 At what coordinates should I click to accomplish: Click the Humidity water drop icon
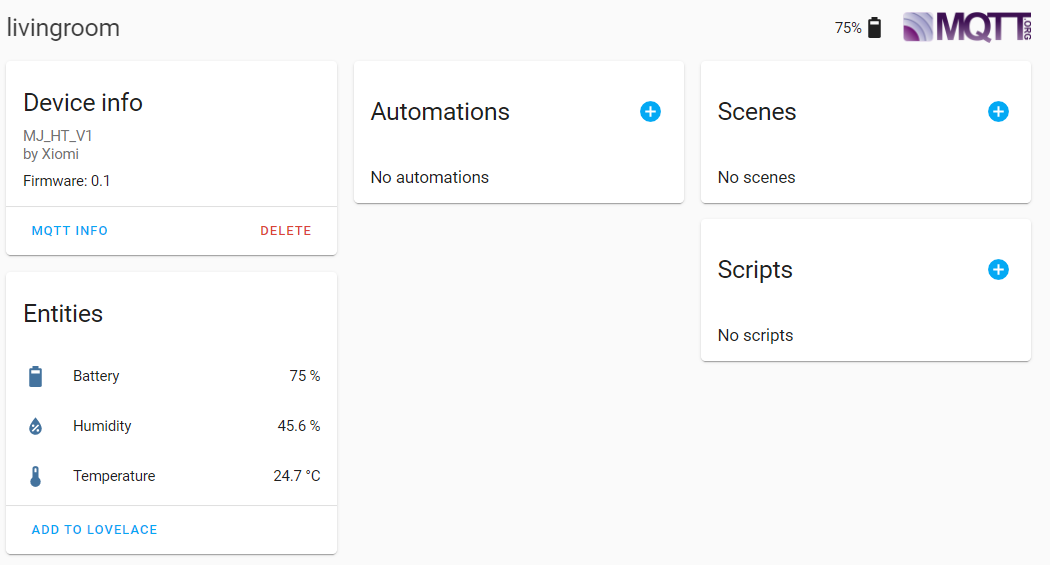(36, 427)
